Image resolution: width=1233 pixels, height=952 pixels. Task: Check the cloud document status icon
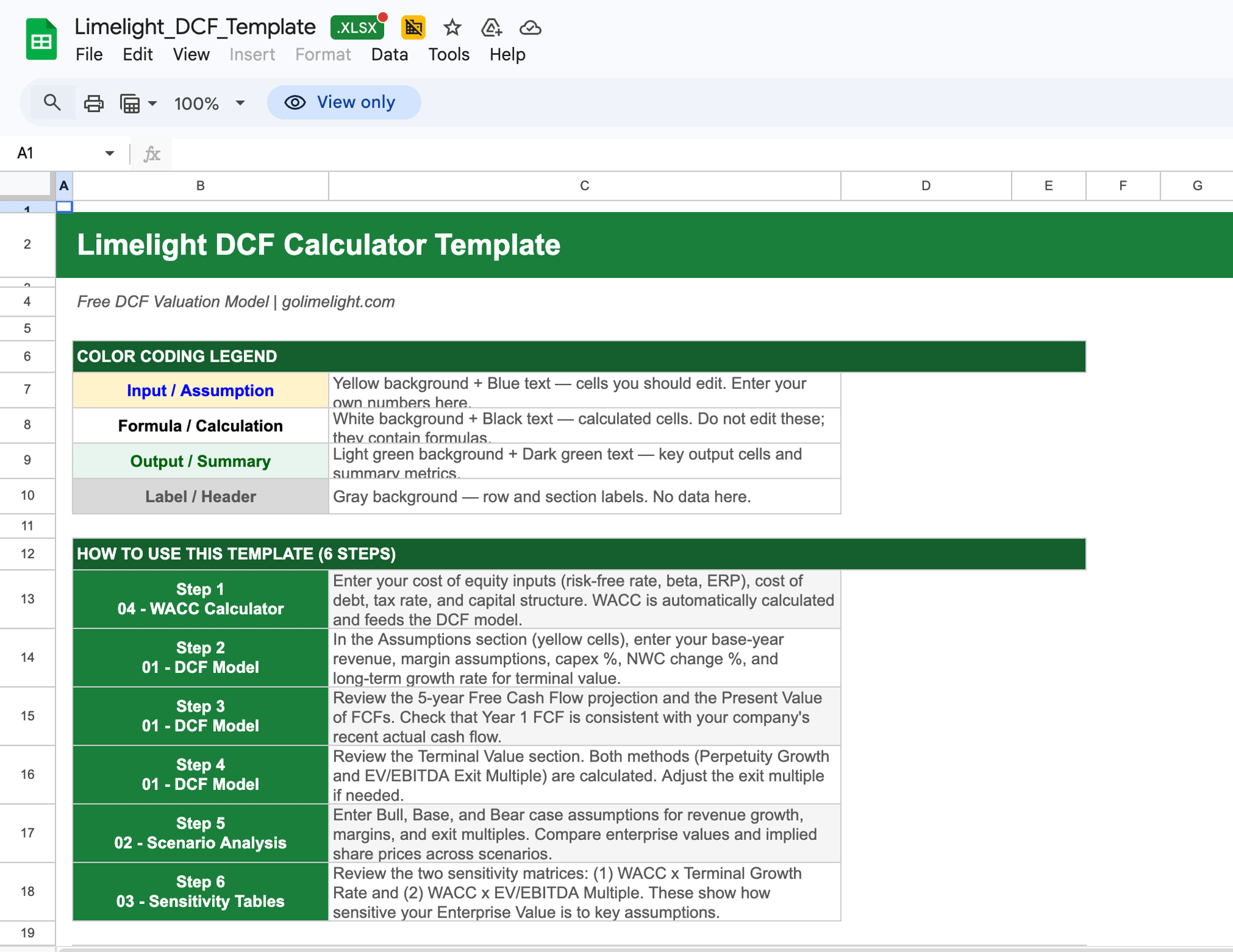pos(530,28)
